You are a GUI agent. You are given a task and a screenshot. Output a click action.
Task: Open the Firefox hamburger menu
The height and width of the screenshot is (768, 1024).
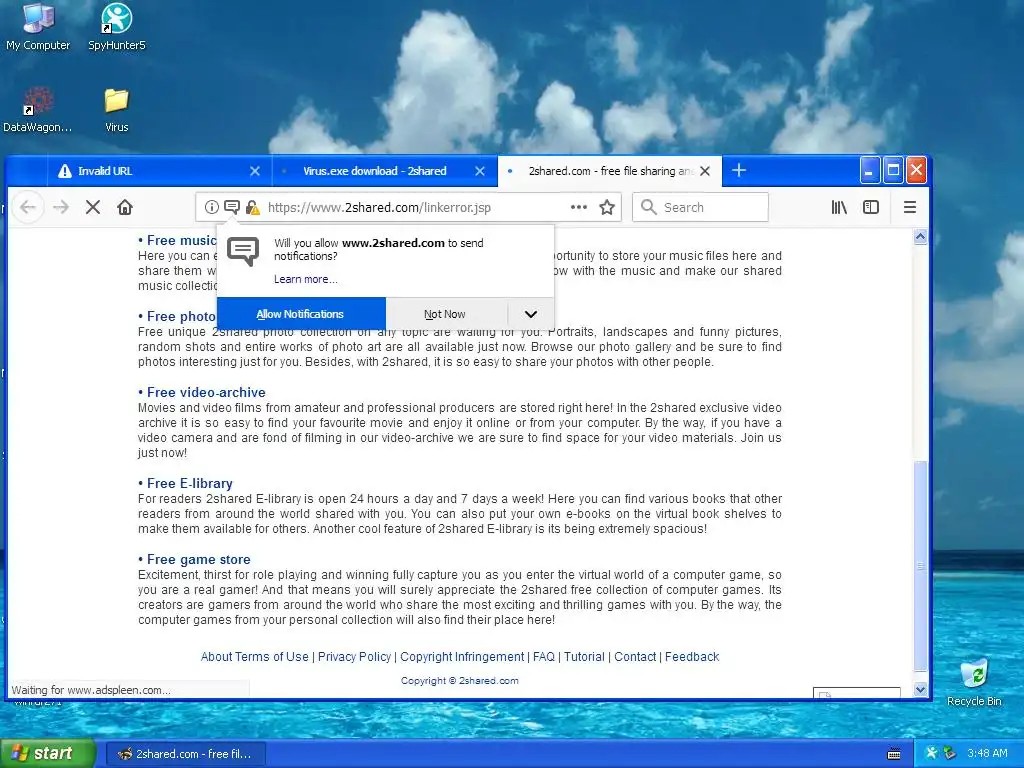pos(909,207)
